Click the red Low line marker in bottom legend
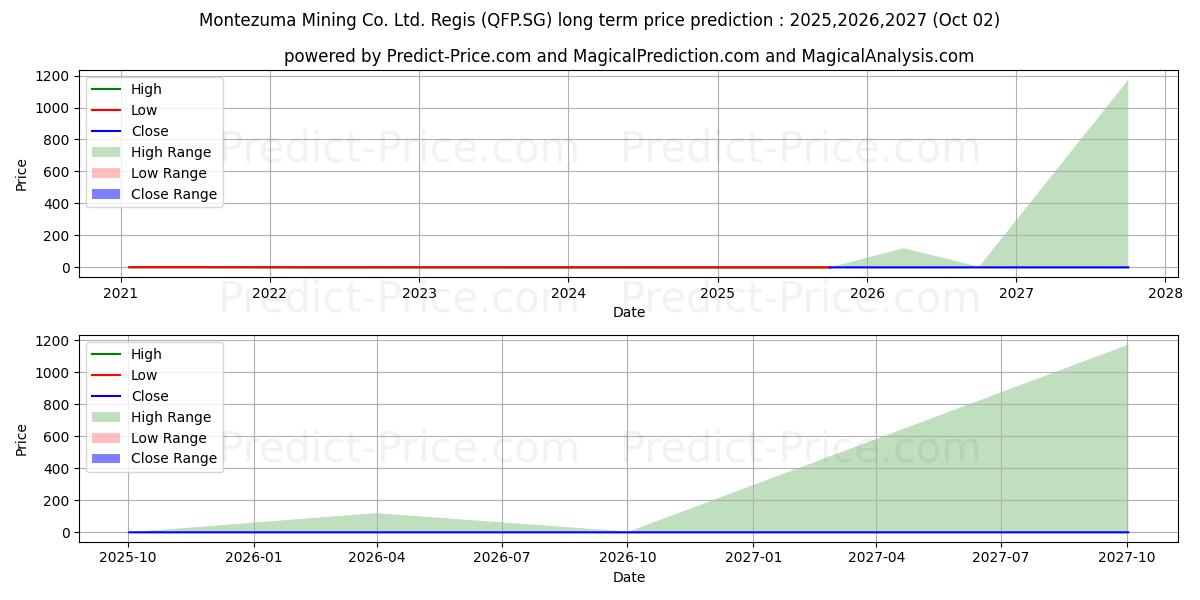1200x600 pixels. (105, 375)
